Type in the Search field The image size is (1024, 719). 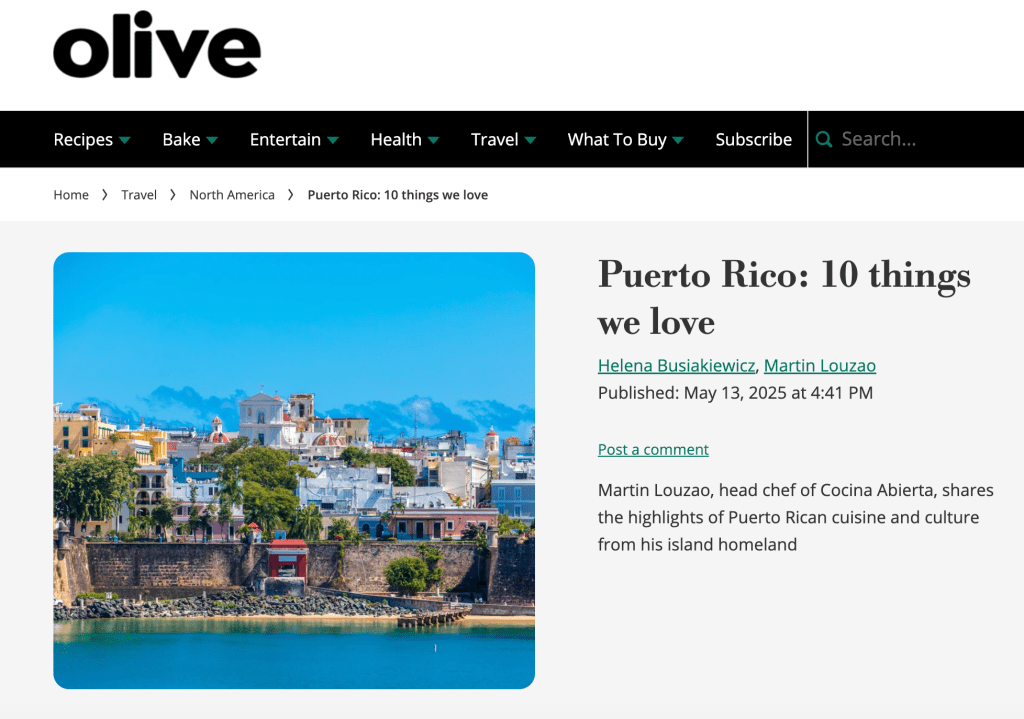920,139
